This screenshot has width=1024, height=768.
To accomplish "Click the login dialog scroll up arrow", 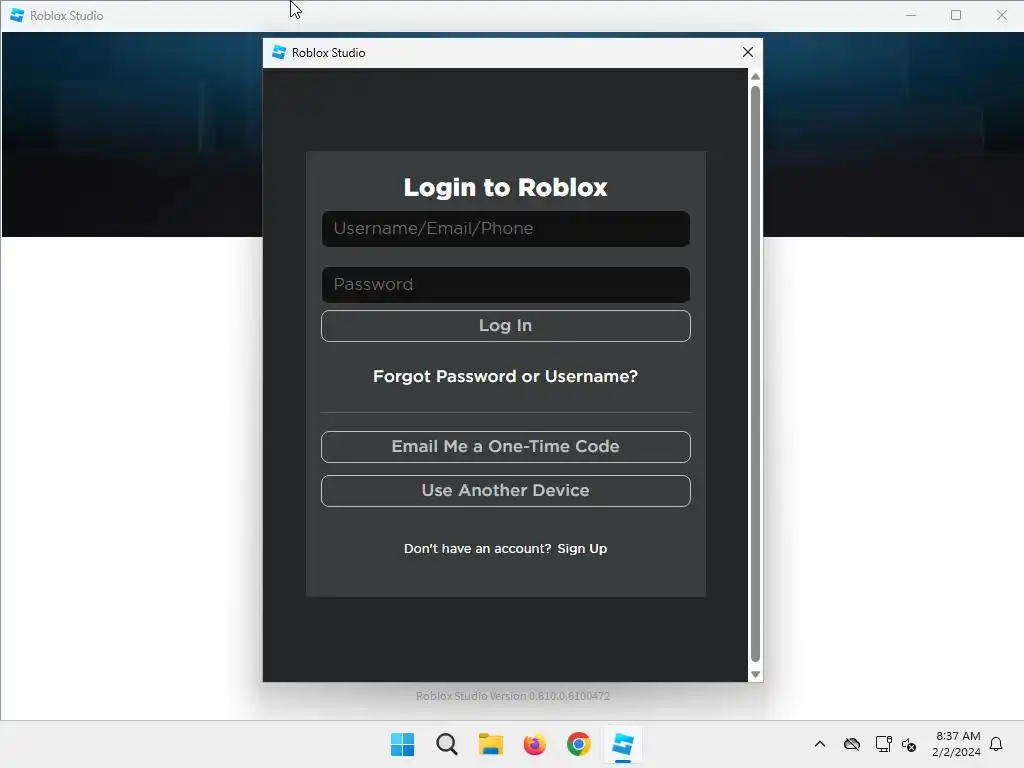I will point(756,77).
